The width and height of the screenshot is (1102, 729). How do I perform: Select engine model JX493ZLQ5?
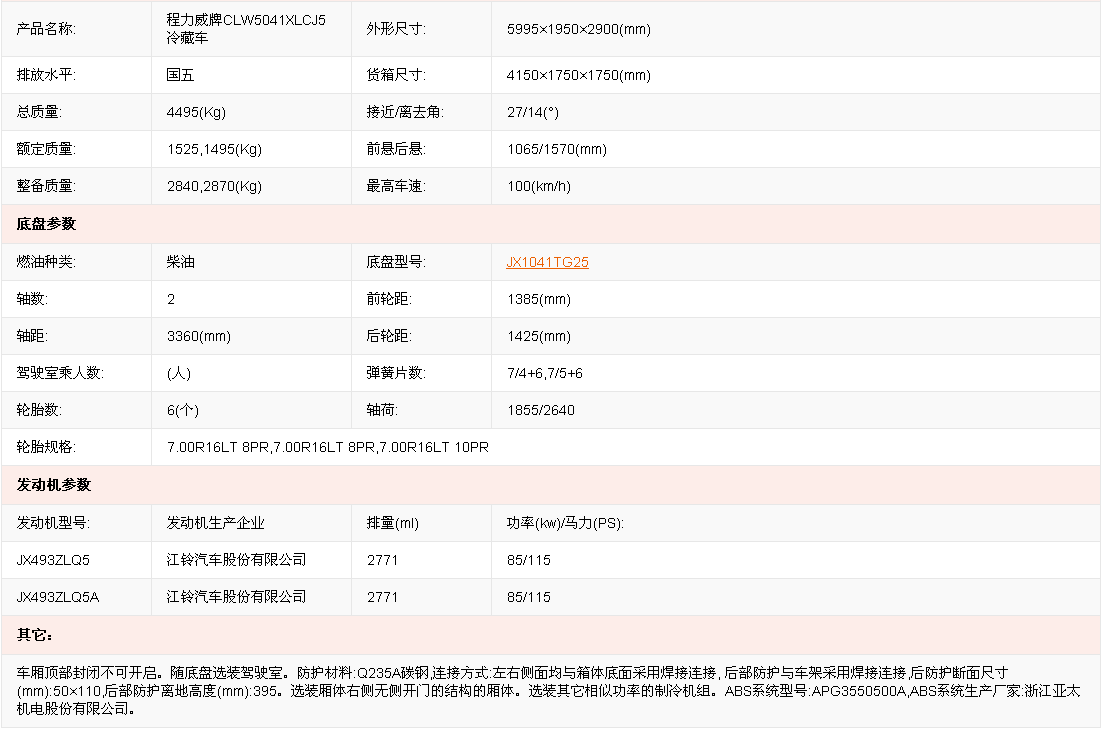(53, 560)
